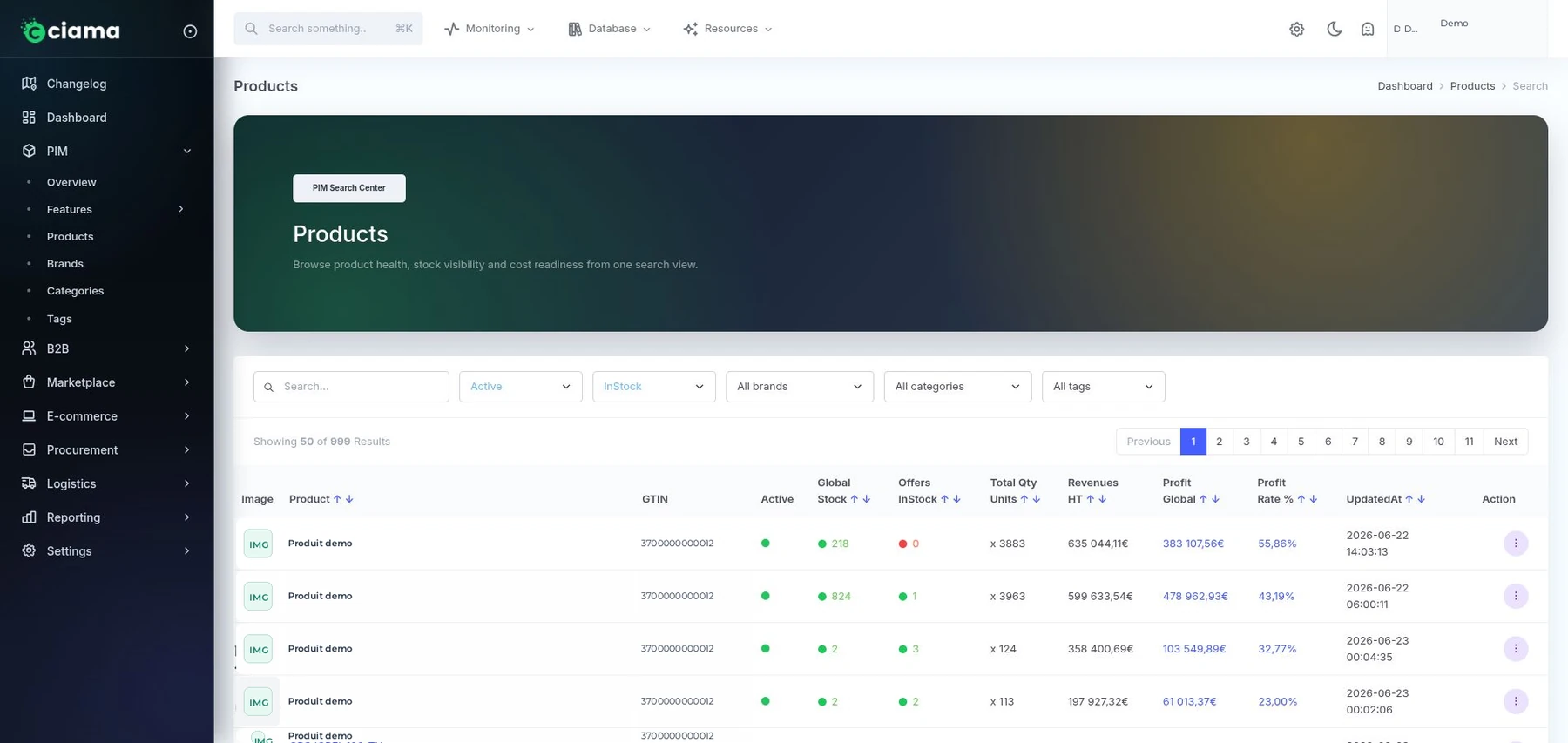Image resolution: width=1568 pixels, height=743 pixels.
Task: Open the Active status dropdown
Action: [520, 387]
